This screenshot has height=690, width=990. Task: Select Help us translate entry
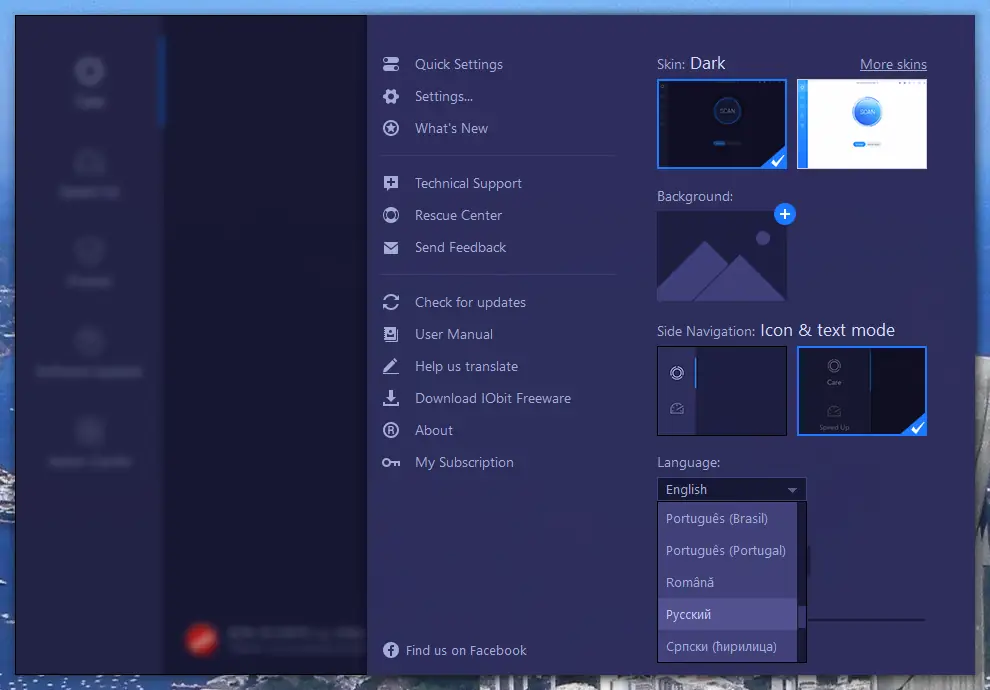[466, 366]
